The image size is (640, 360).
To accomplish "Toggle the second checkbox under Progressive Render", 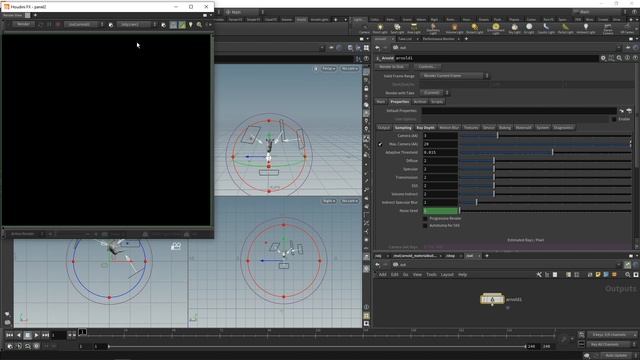I will pyautogui.click(x=425, y=226).
